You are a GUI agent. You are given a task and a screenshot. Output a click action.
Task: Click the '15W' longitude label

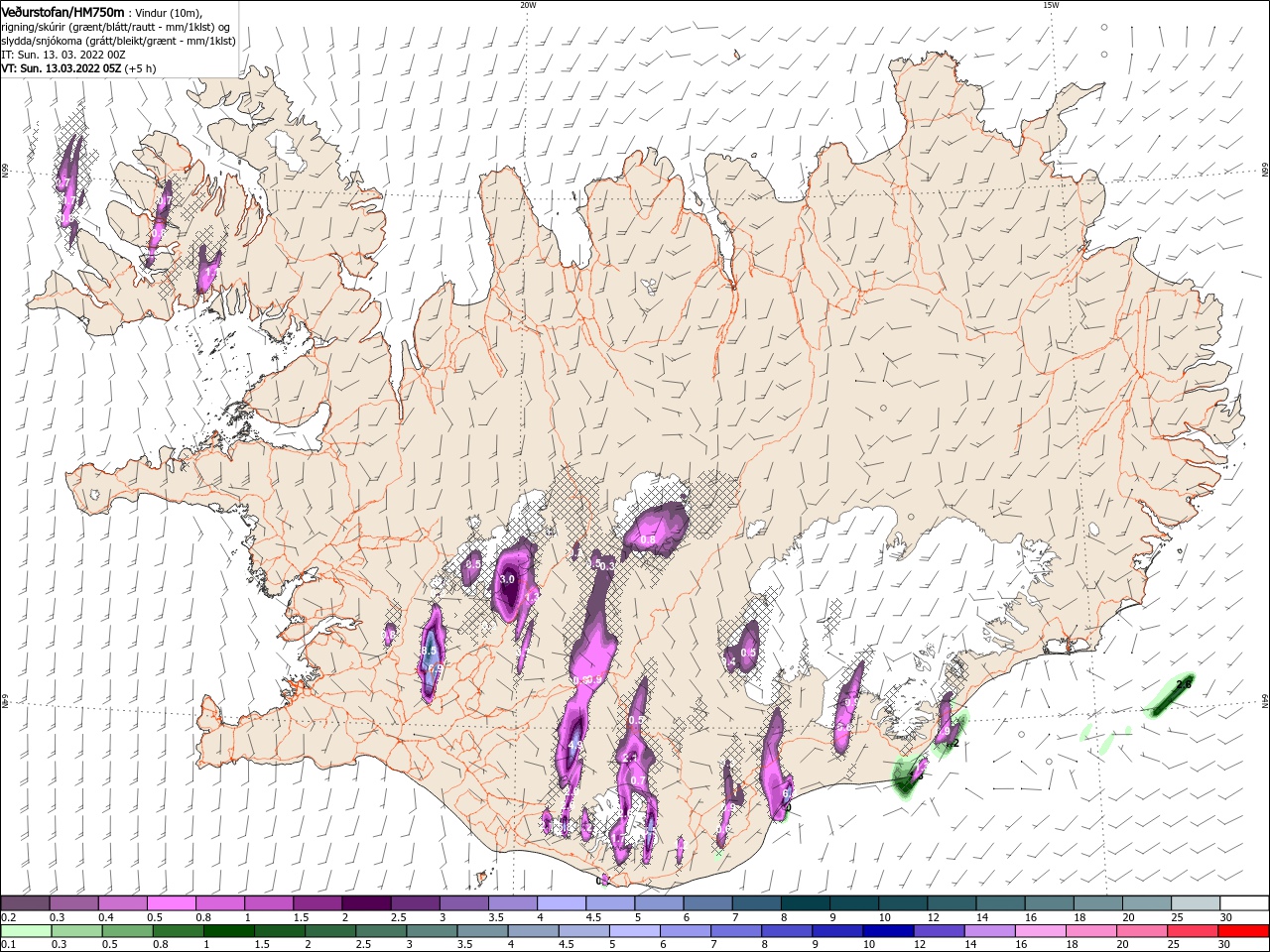(x=1051, y=5)
